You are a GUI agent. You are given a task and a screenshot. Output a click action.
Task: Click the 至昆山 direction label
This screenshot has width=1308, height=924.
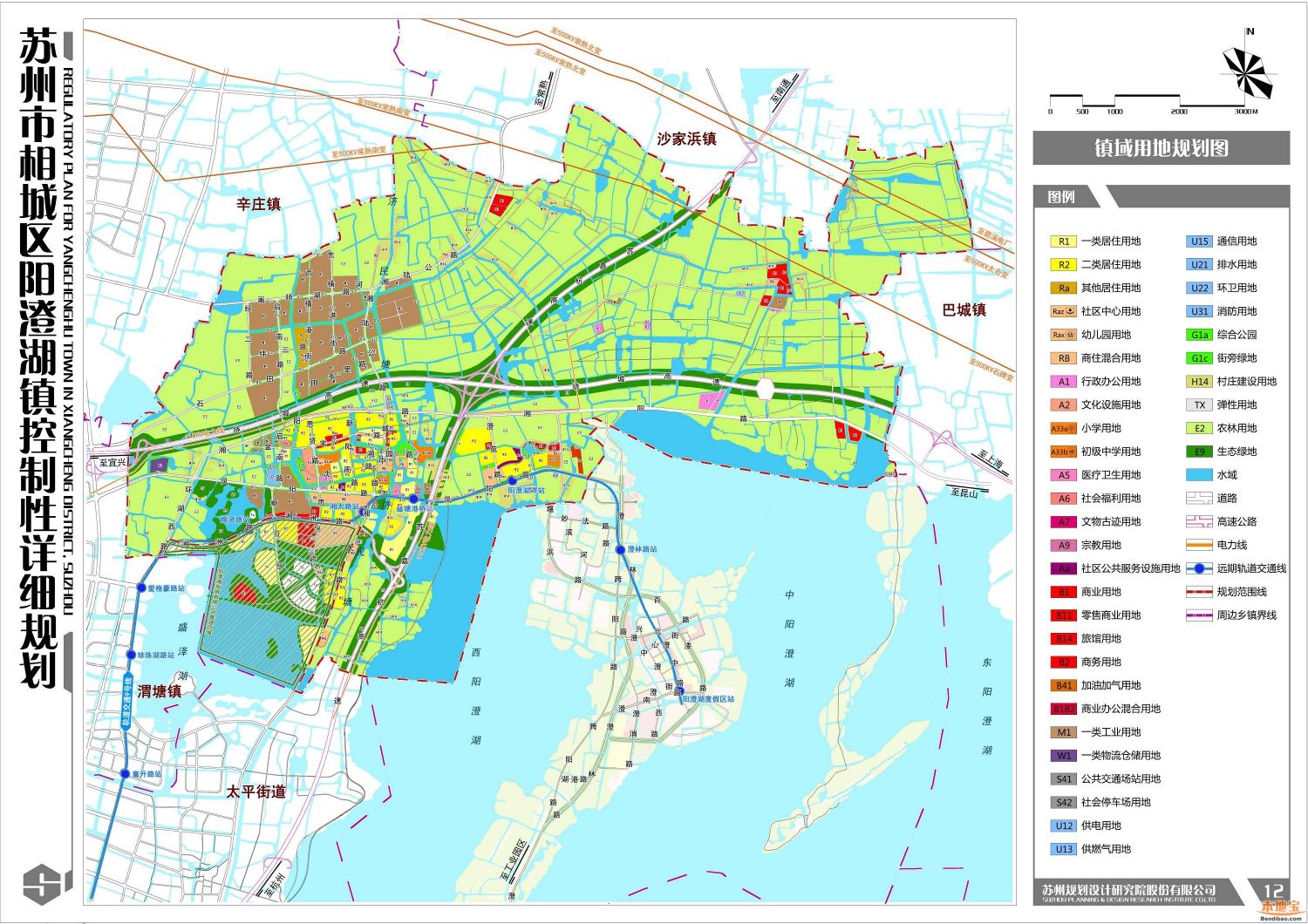(x=965, y=493)
